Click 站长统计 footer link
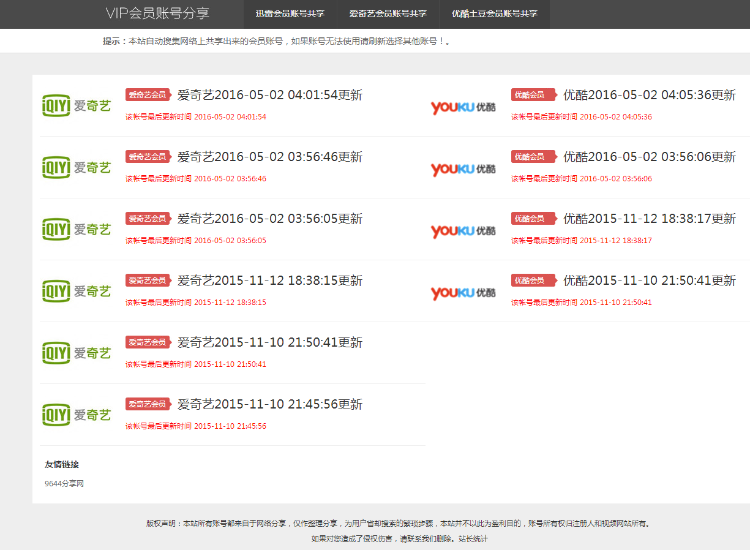Viewport: 750px width, 550px height. (473, 539)
